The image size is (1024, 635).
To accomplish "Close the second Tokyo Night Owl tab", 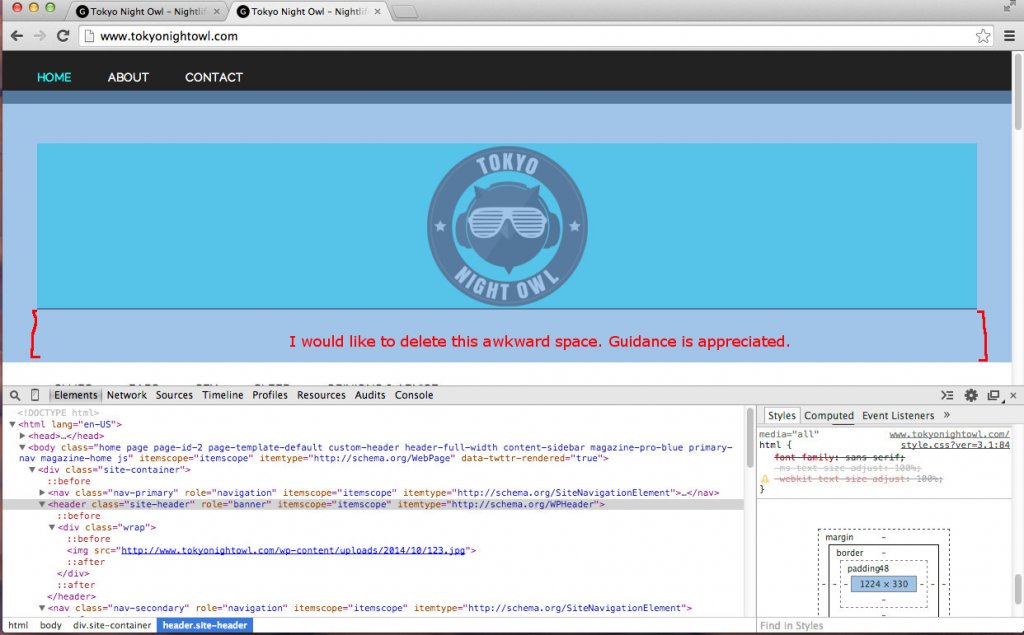I will pos(377,12).
